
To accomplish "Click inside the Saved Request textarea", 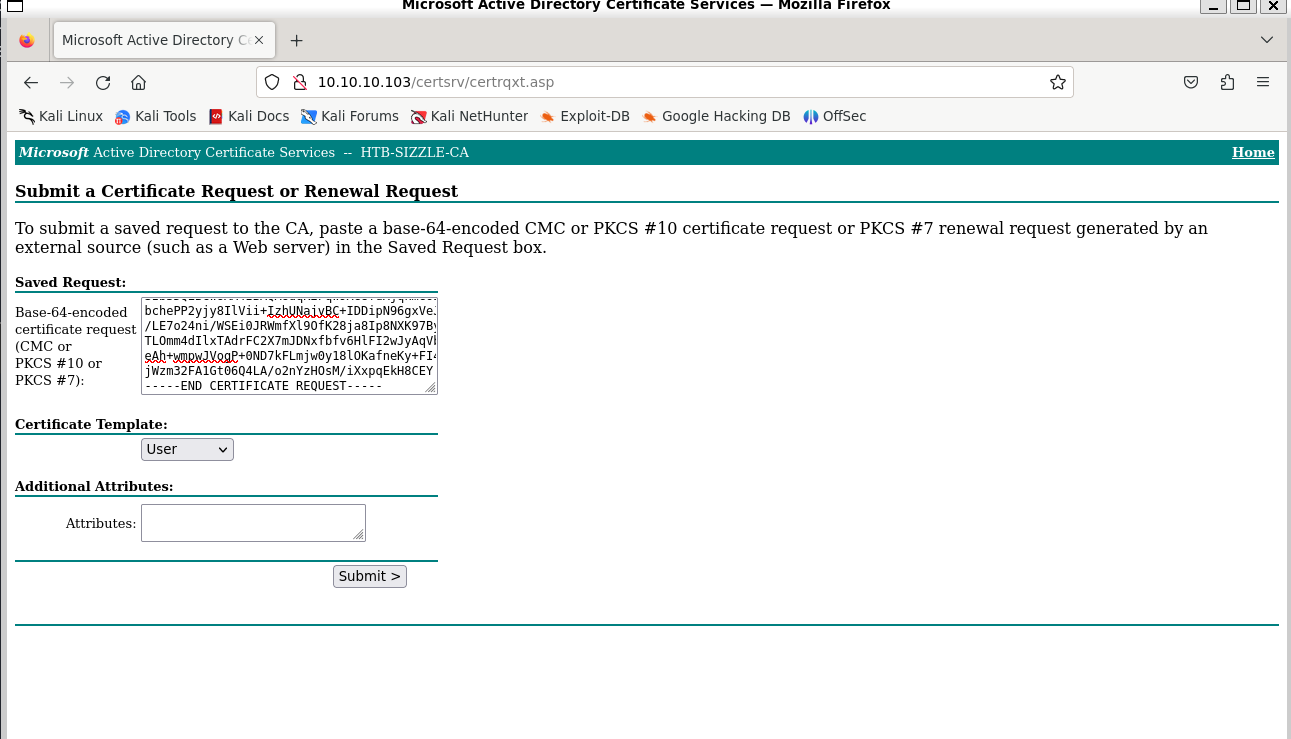I will [x=289, y=346].
